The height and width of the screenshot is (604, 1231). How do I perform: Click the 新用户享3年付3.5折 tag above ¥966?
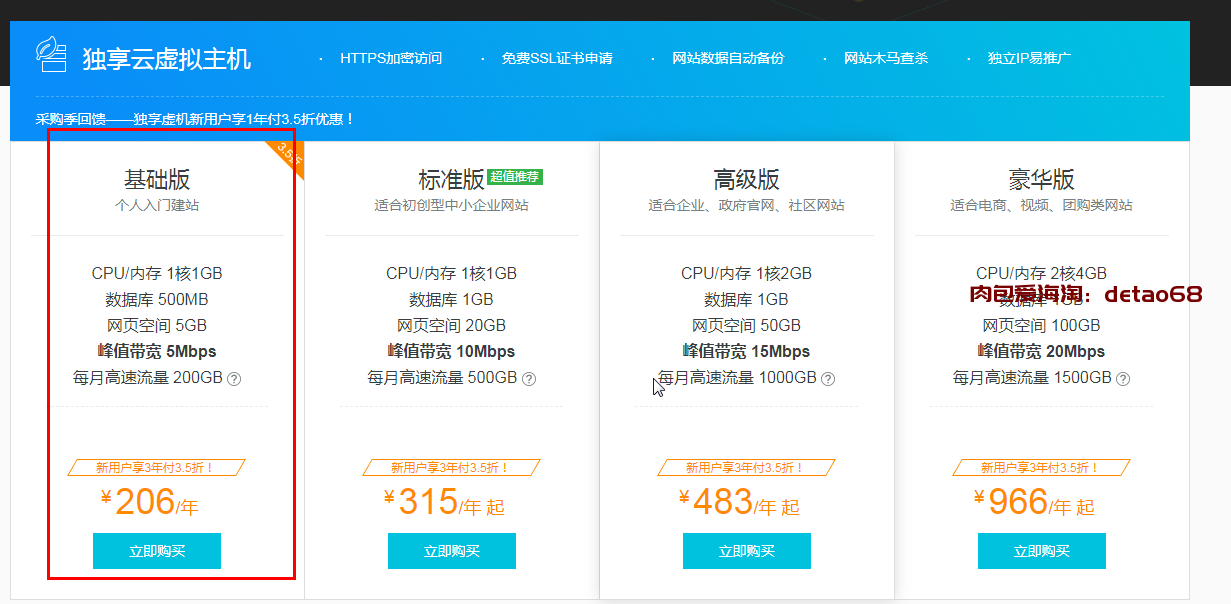pos(1041,467)
